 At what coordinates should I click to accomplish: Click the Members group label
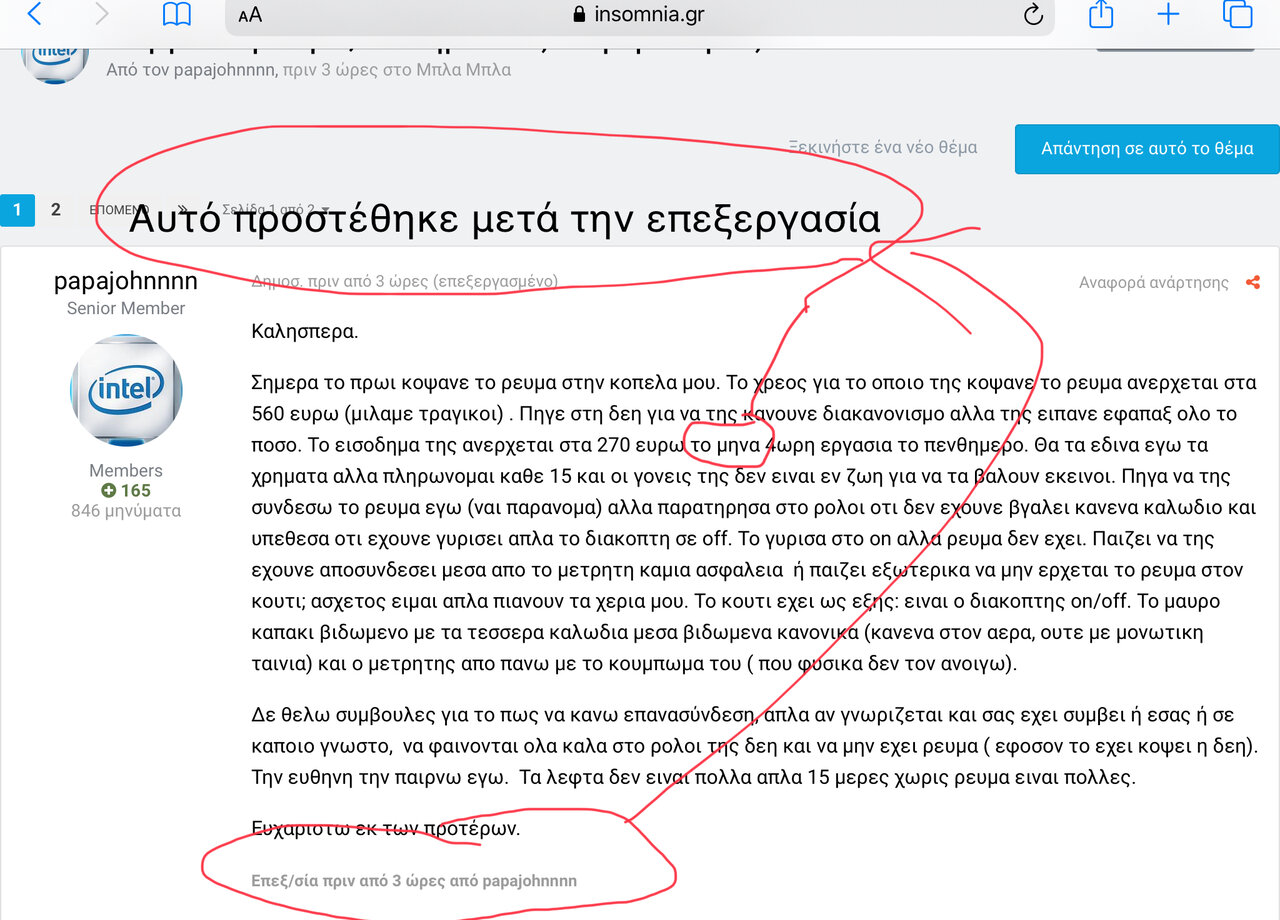coord(126,470)
